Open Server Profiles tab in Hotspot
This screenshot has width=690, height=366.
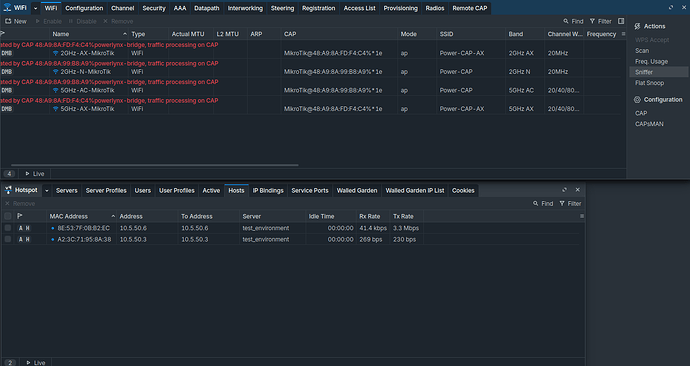click(x=106, y=190)
